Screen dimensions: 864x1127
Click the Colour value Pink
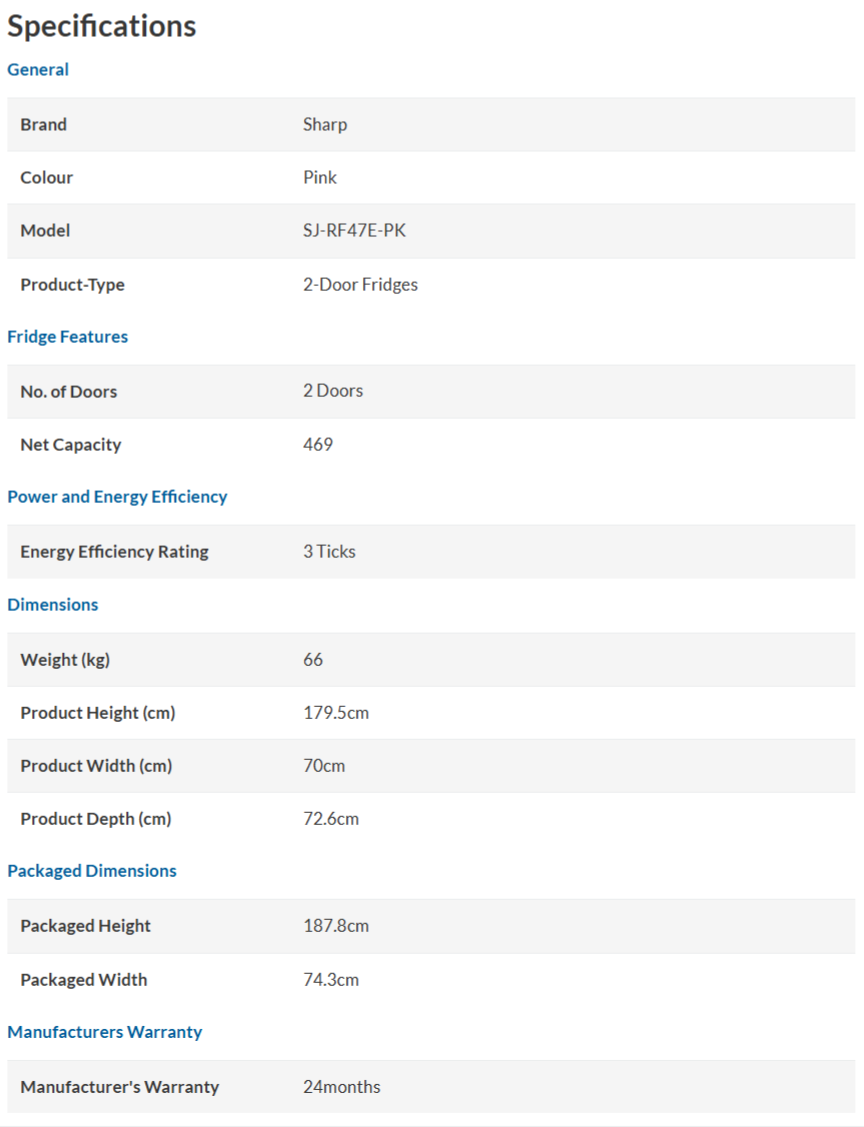point(320,178)
